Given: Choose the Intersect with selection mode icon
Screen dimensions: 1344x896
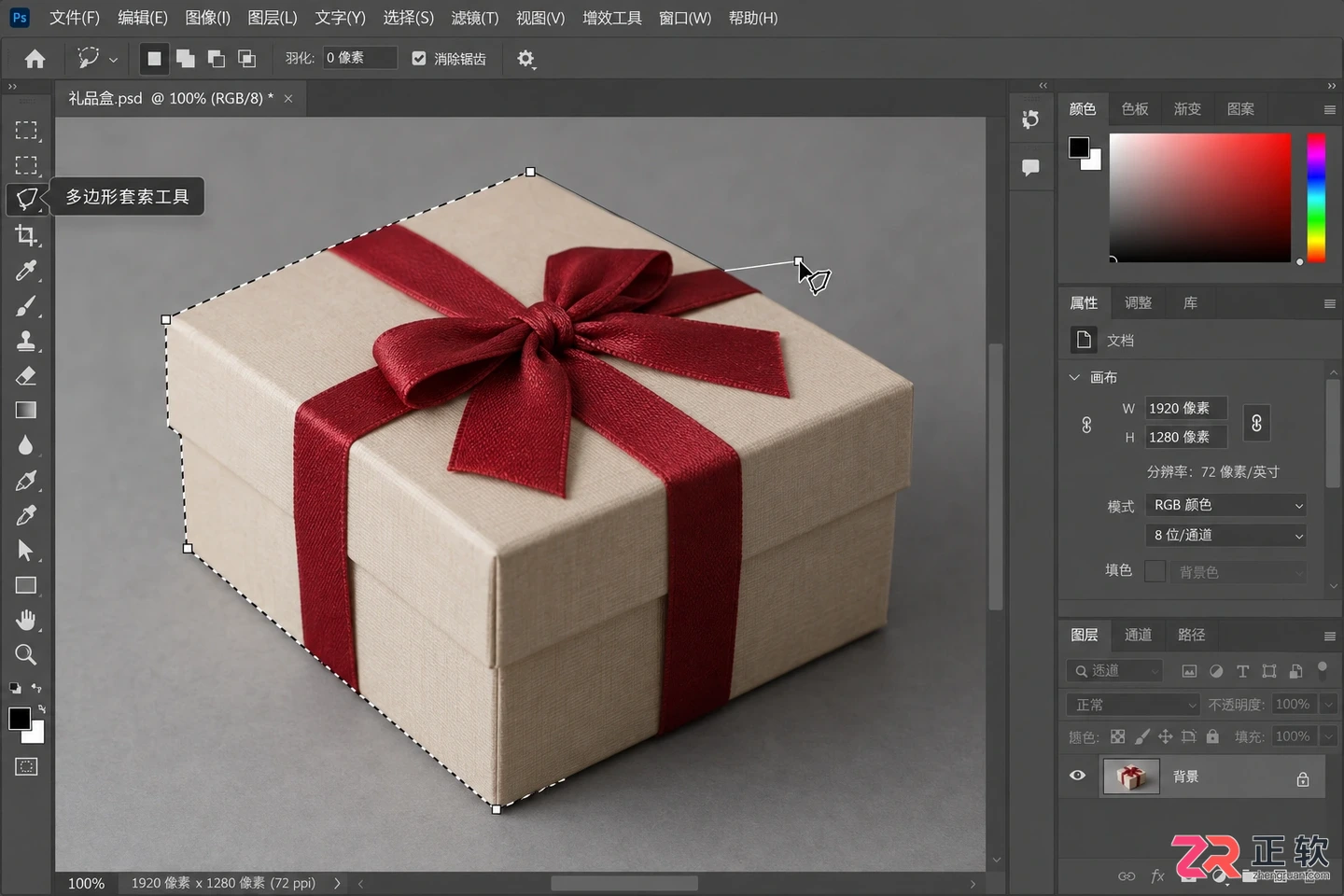Looking at the screenshot, I should pyautogui.click(x=247, y=59).
